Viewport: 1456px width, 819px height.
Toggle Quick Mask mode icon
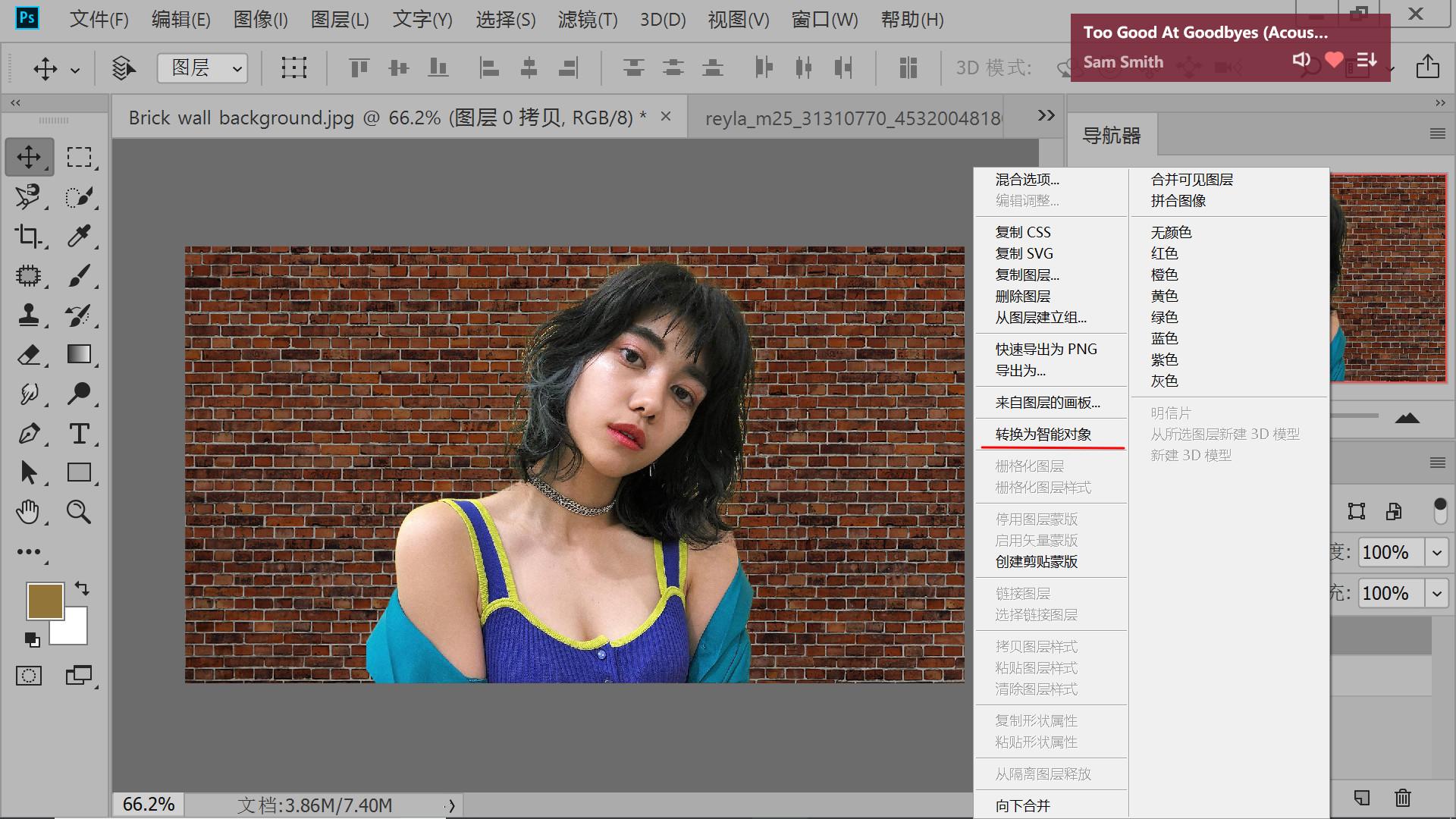28,676
